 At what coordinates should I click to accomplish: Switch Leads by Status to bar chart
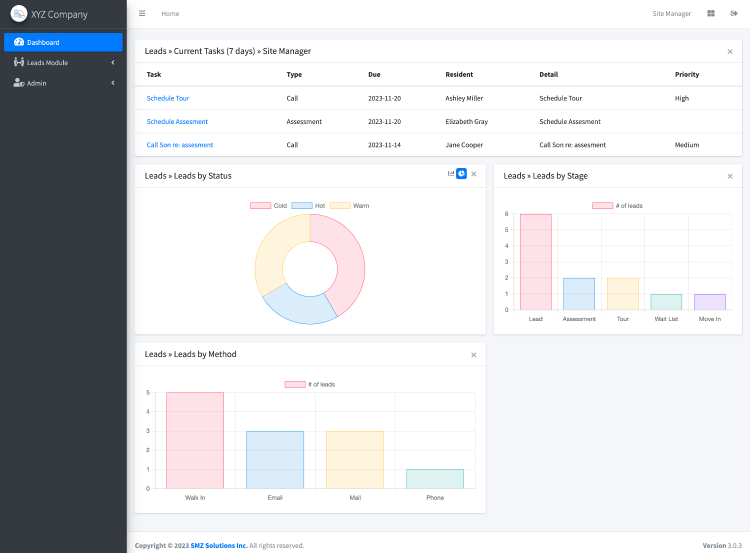coord(451,174)
